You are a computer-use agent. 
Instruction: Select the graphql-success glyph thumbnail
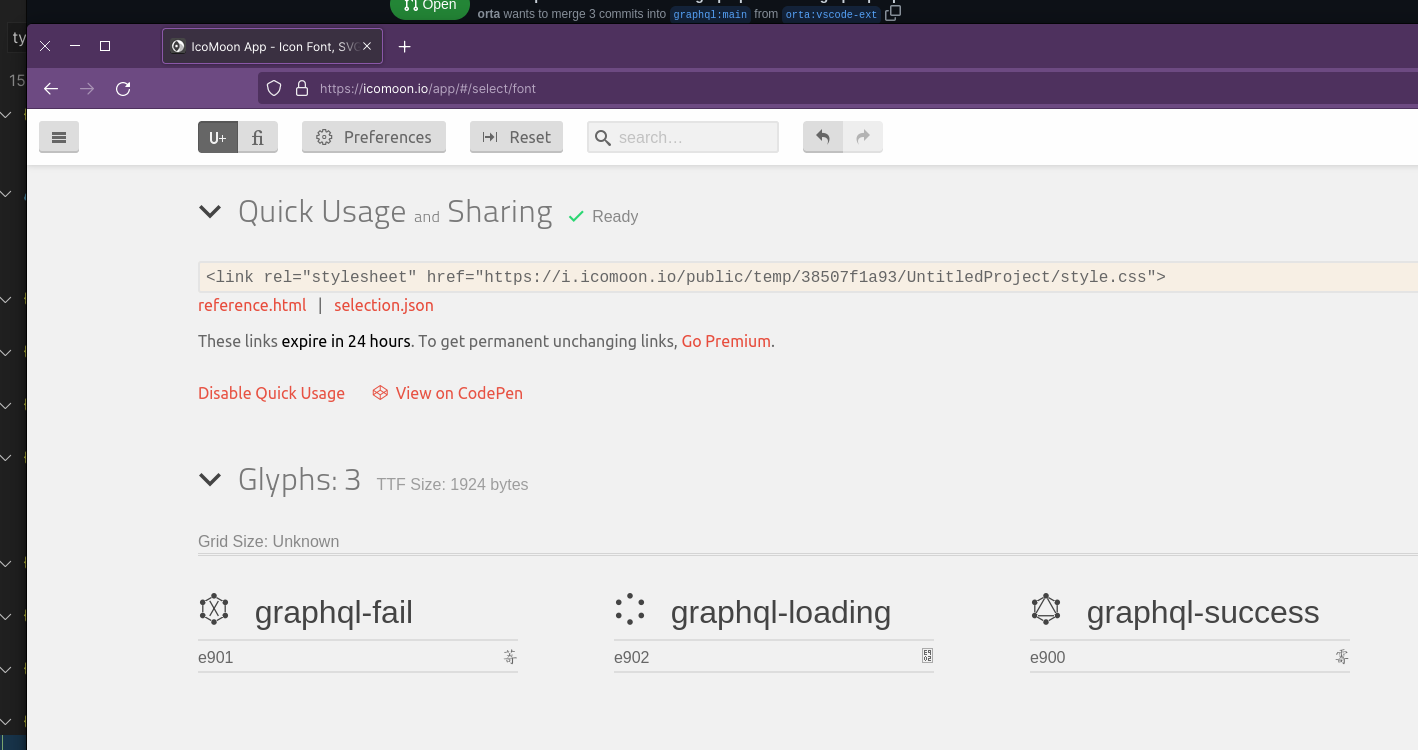pyautogui.click(x=1046, y=608)
